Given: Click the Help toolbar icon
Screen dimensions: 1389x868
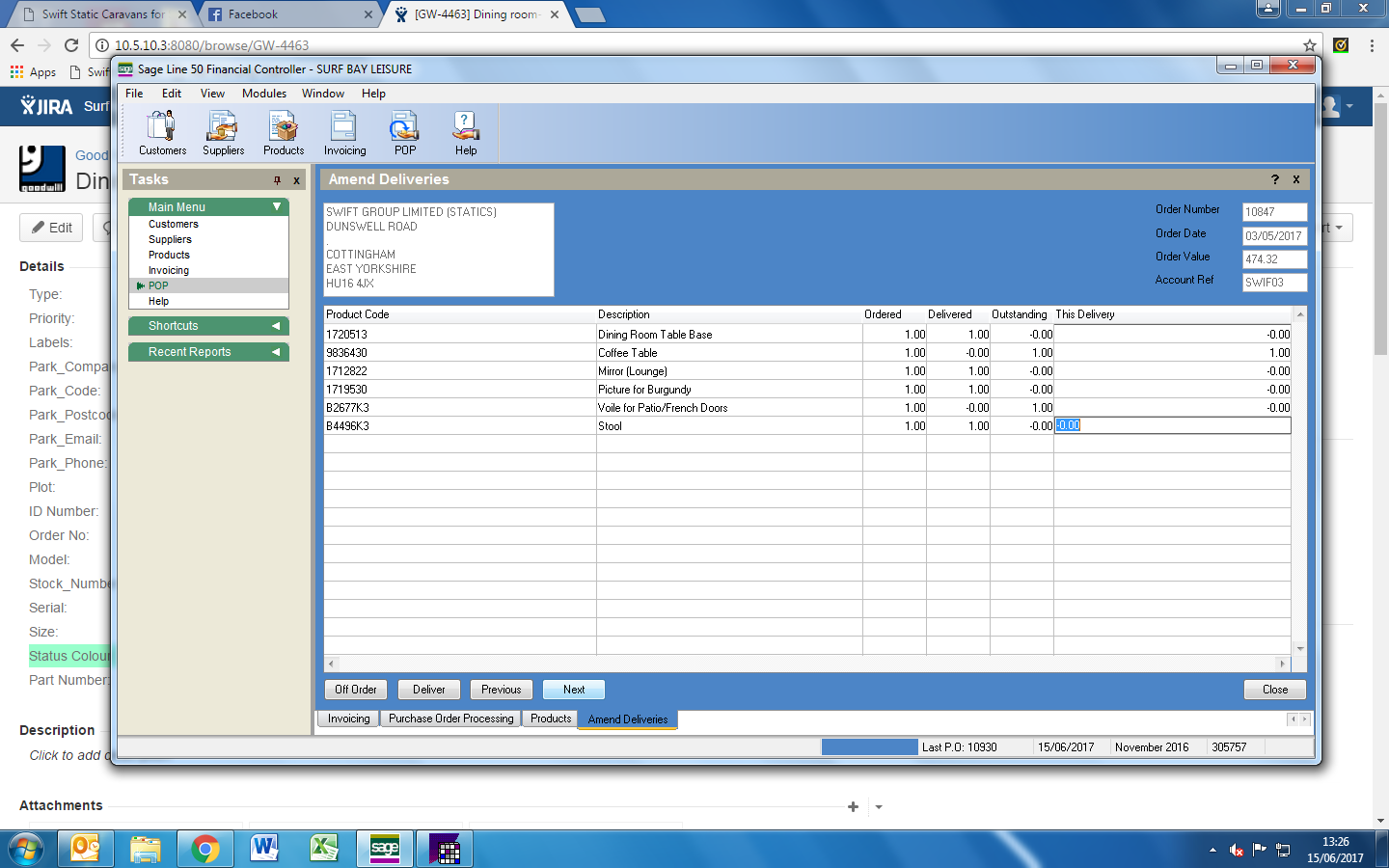Looking at the screenshot, I should tap(466, 132).
